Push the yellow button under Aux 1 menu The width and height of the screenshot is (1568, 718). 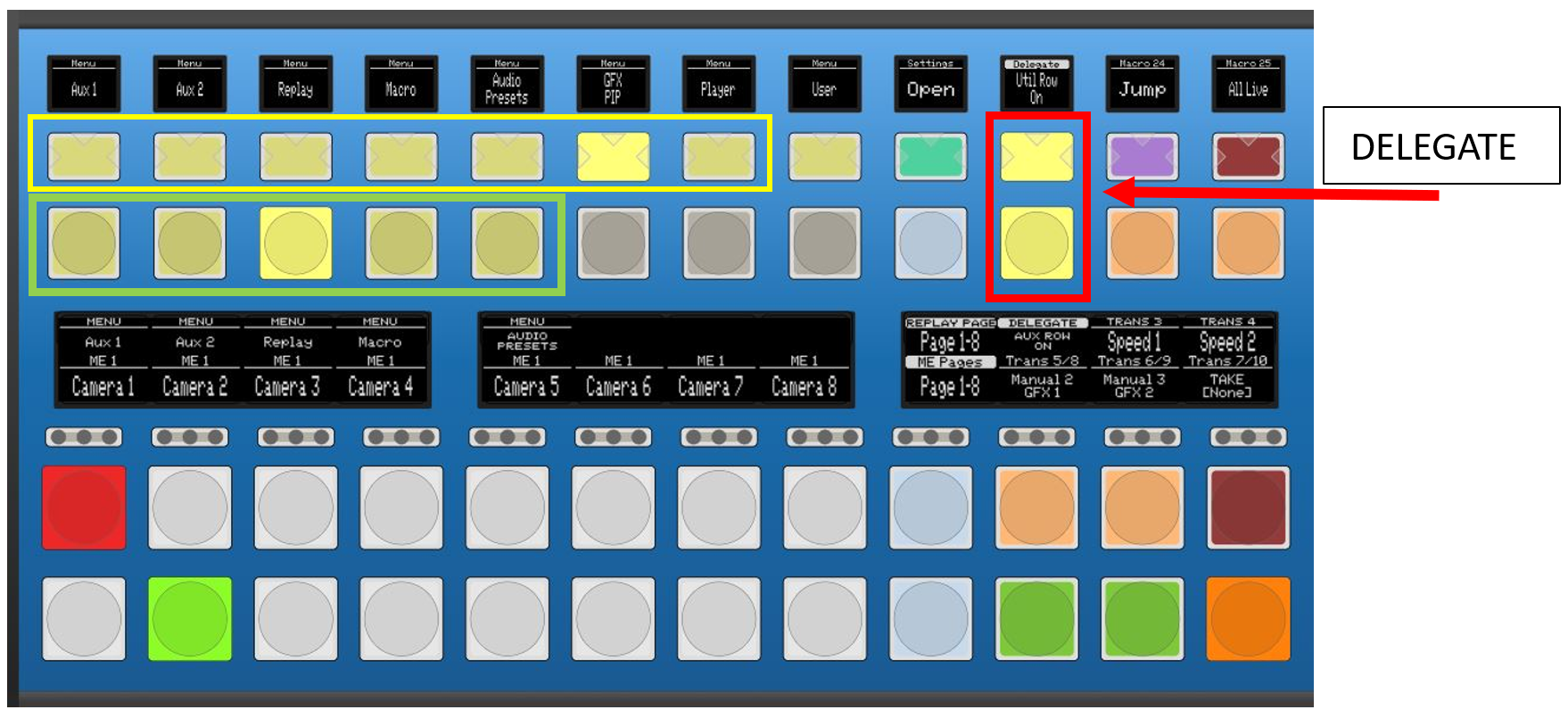pos(84,157)
